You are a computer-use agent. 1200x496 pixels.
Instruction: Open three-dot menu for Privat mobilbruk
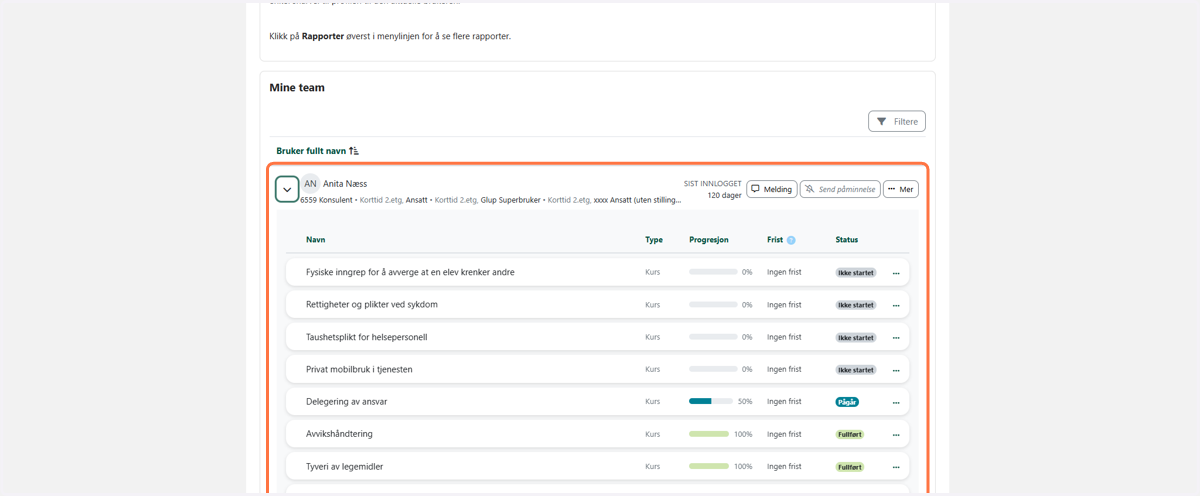pyautogui.click(x=896, y=370)
